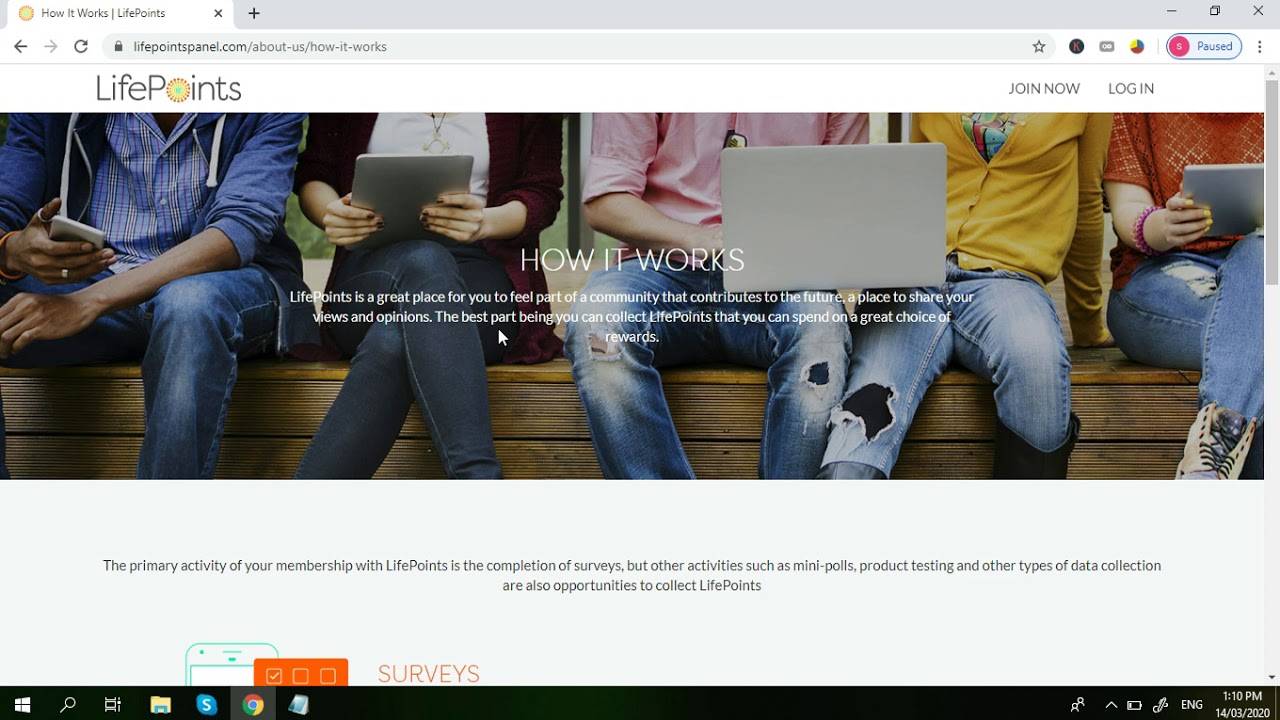Click the scrollbar up arrow
The height and width of the screenshot is (720, 1280).
(1272, 72)
